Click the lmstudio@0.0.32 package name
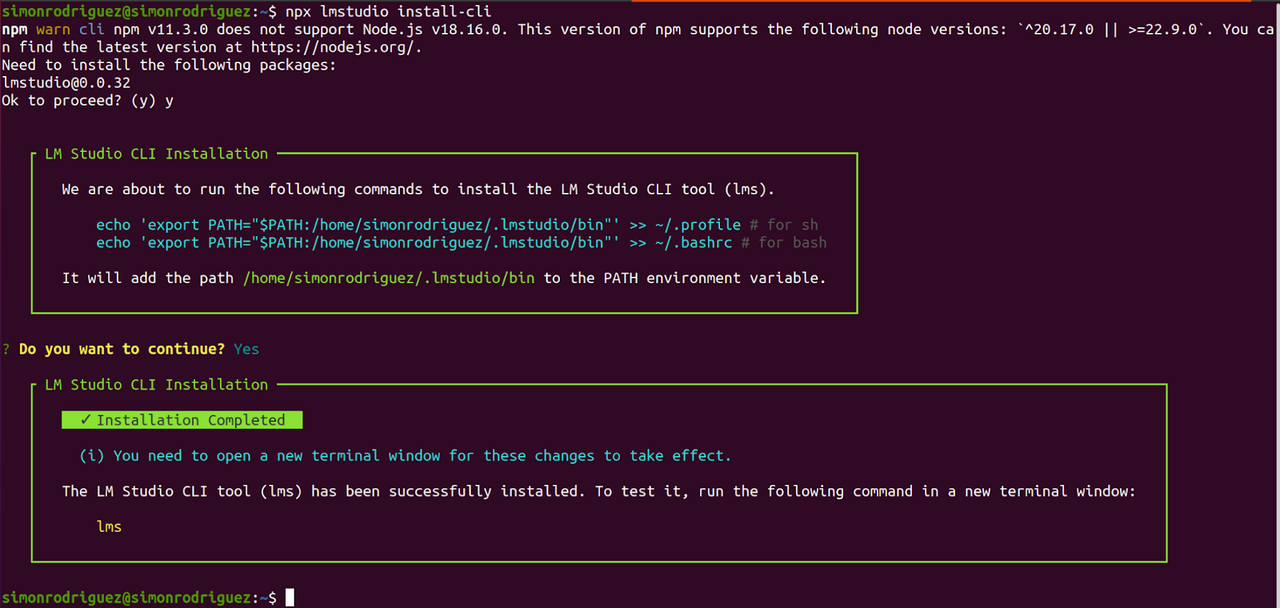Viewport: 1280px width, 608px height. point(66,83)
